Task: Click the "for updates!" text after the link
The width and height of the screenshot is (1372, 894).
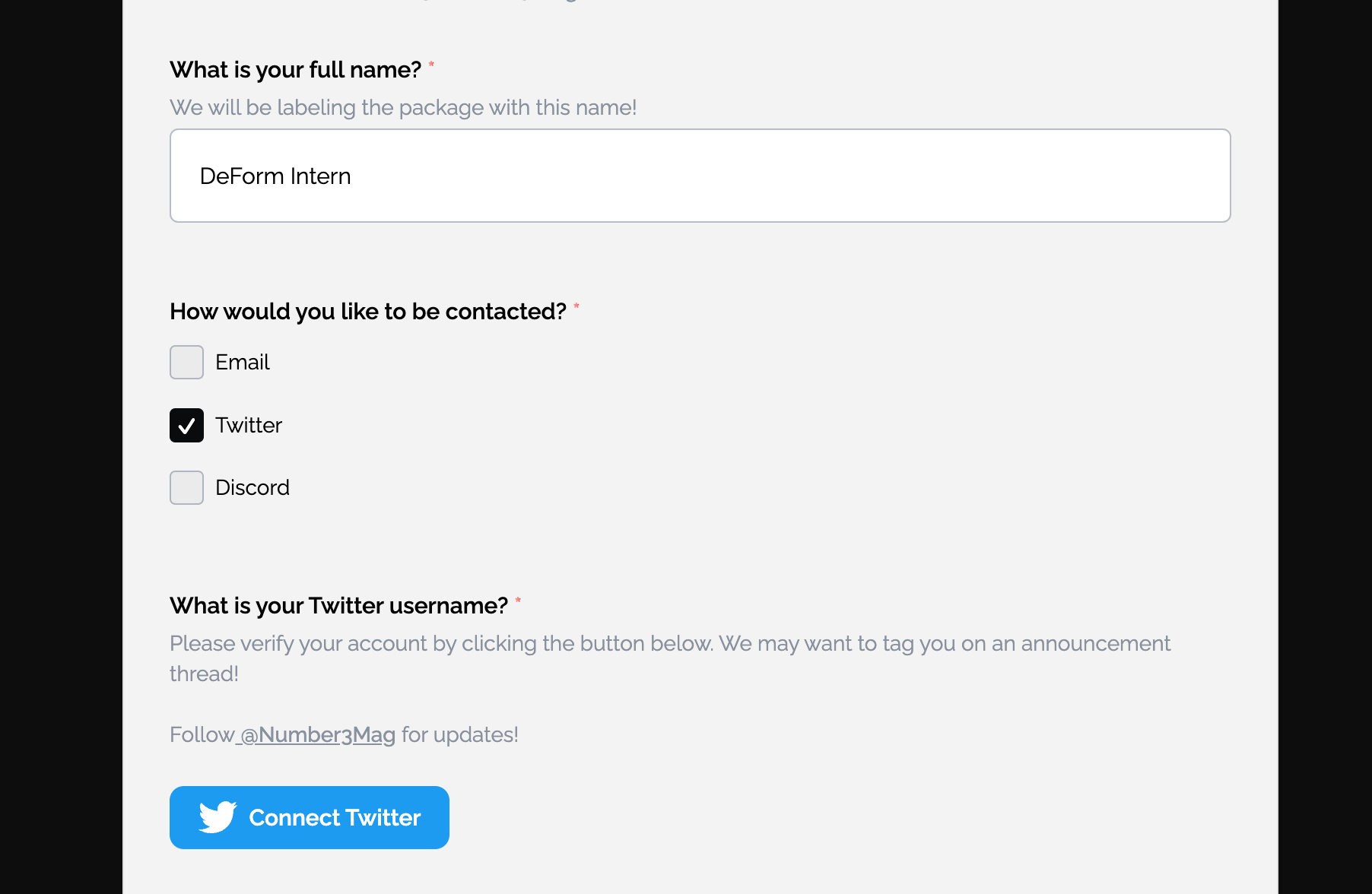Action: coord(460,734)
